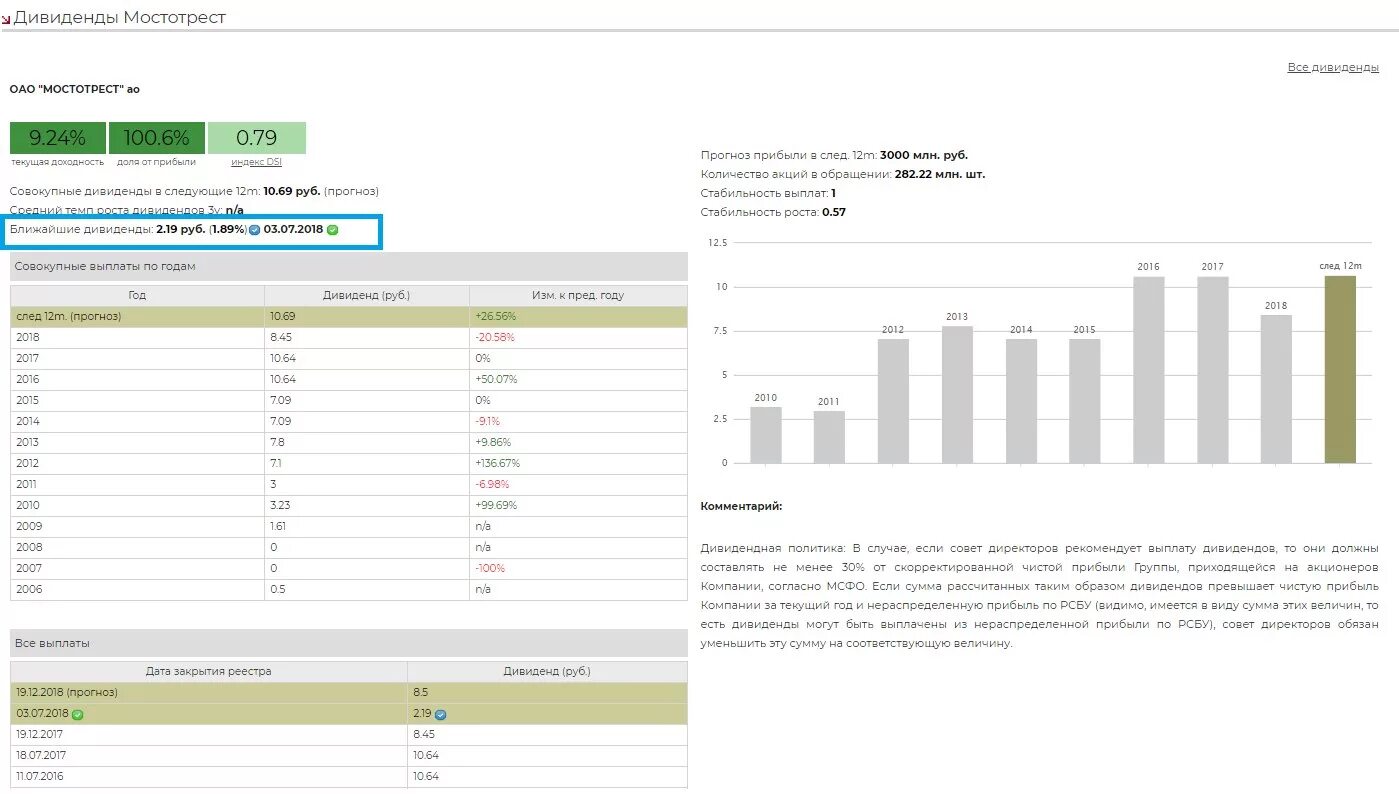Screen dimensions: 1399x794
Task: Click the Все выплаты section header
Action: [349, 643]
